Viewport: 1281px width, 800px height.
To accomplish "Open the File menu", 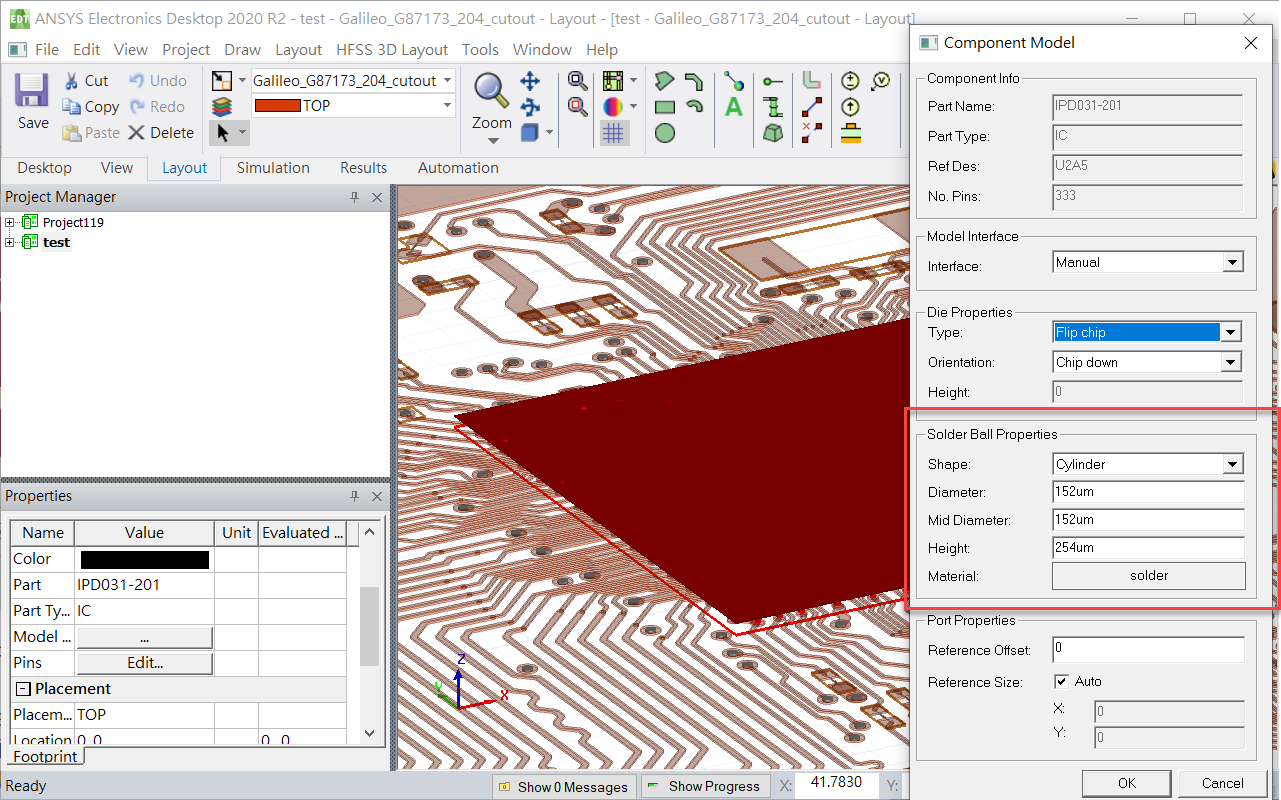I will click(x=46, y=49).
